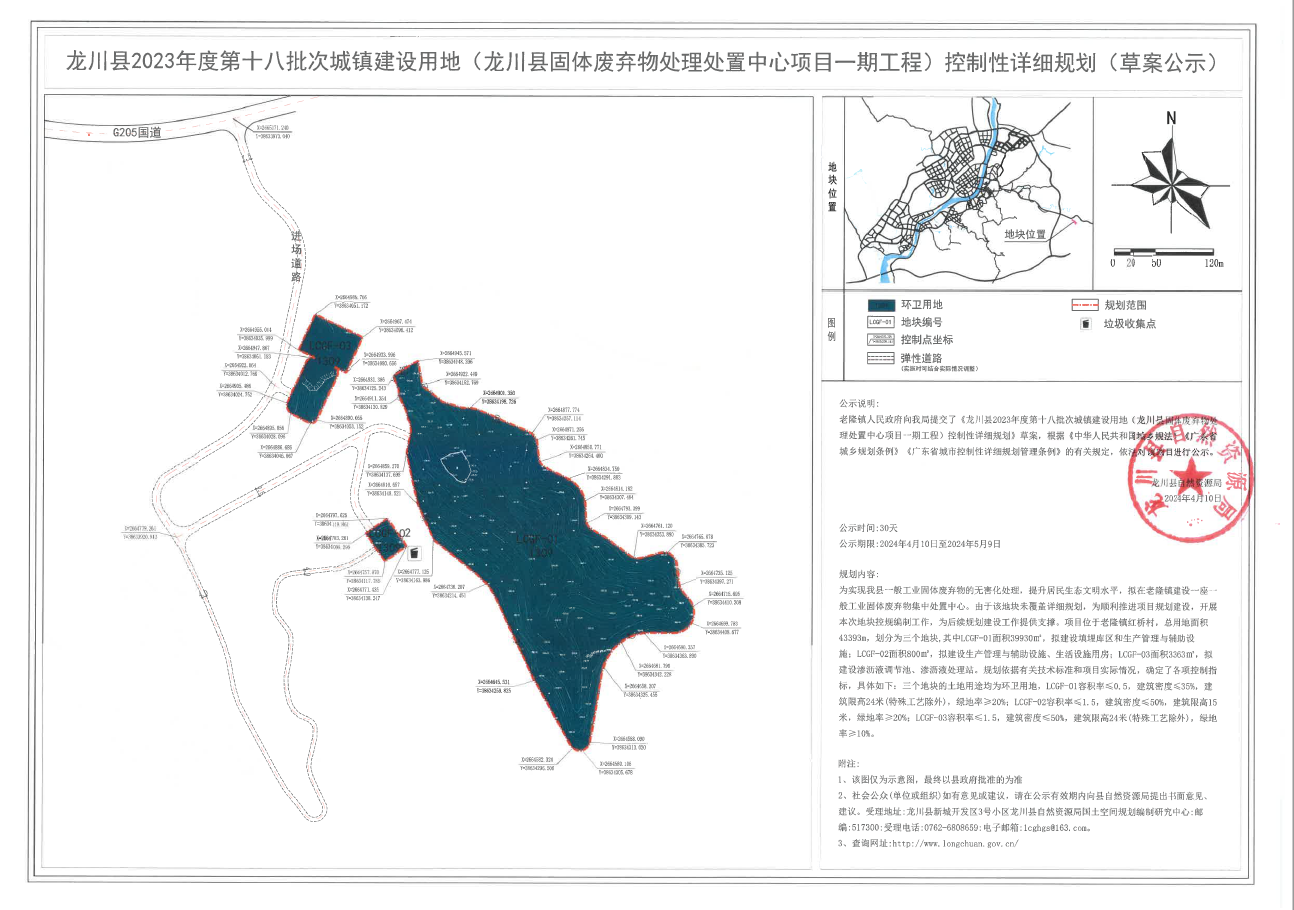Click the 弹性道路 legend symbol

(881, 358)
